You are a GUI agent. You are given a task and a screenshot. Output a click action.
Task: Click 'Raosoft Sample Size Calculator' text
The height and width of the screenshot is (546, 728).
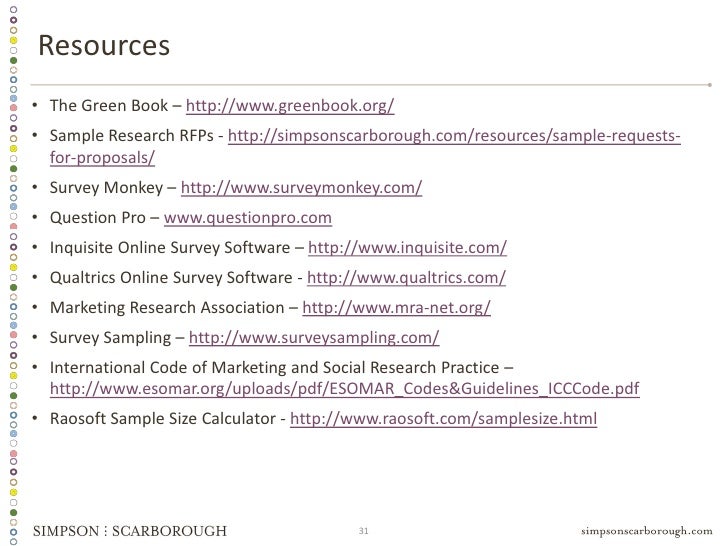tap(162, 419)
